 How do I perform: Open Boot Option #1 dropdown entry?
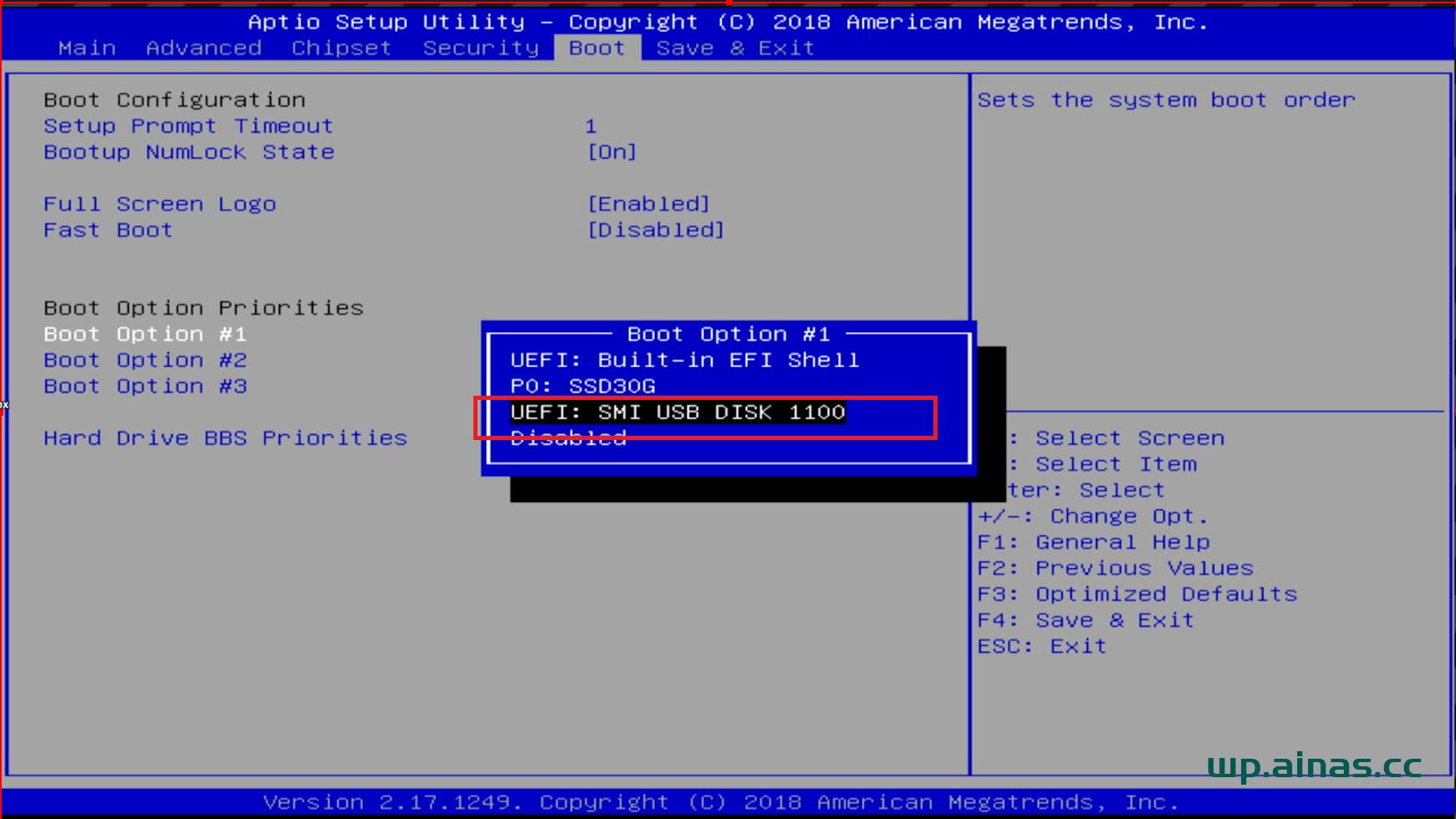point(145,335)
